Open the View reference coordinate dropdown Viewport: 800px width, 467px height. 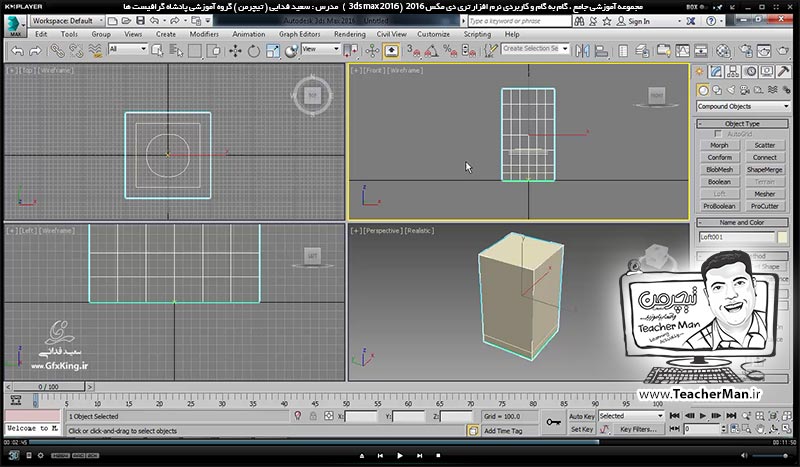[320, 49]
